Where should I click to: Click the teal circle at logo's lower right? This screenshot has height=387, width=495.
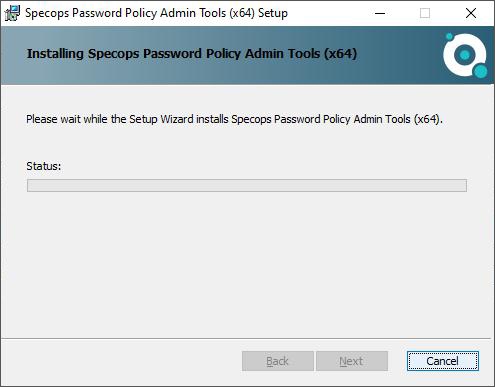tap(480, 71)
